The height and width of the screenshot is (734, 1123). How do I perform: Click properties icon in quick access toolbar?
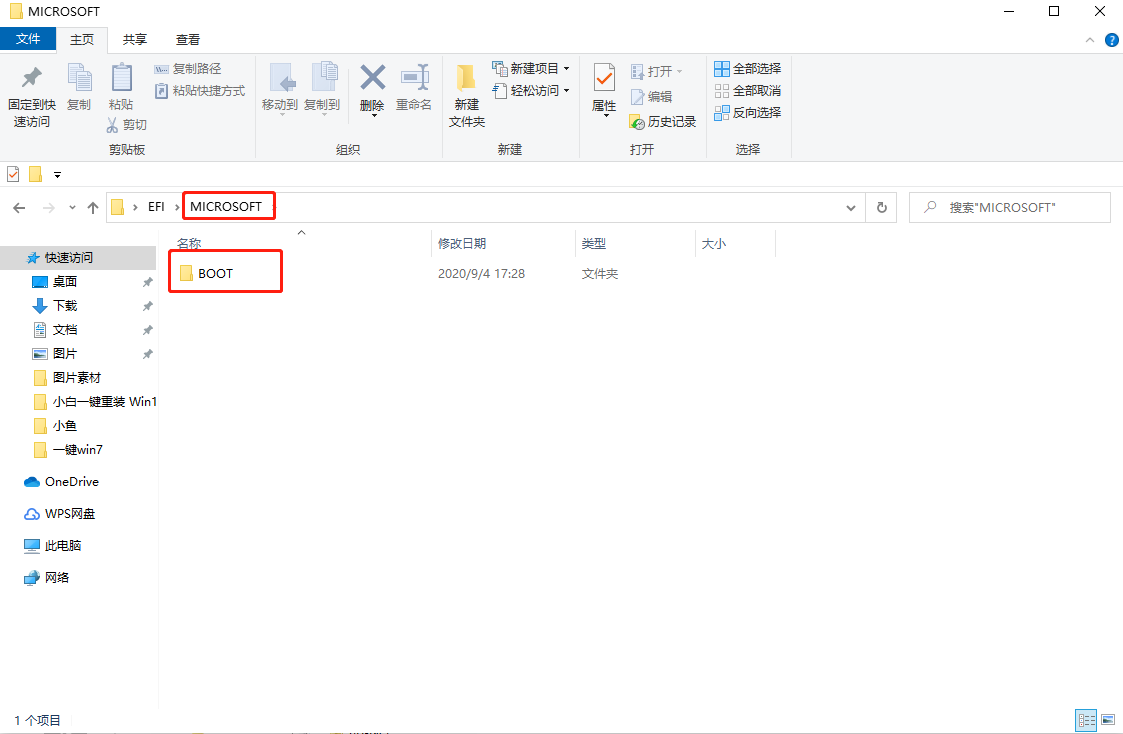pyautogui.click(x=13, y=174)
